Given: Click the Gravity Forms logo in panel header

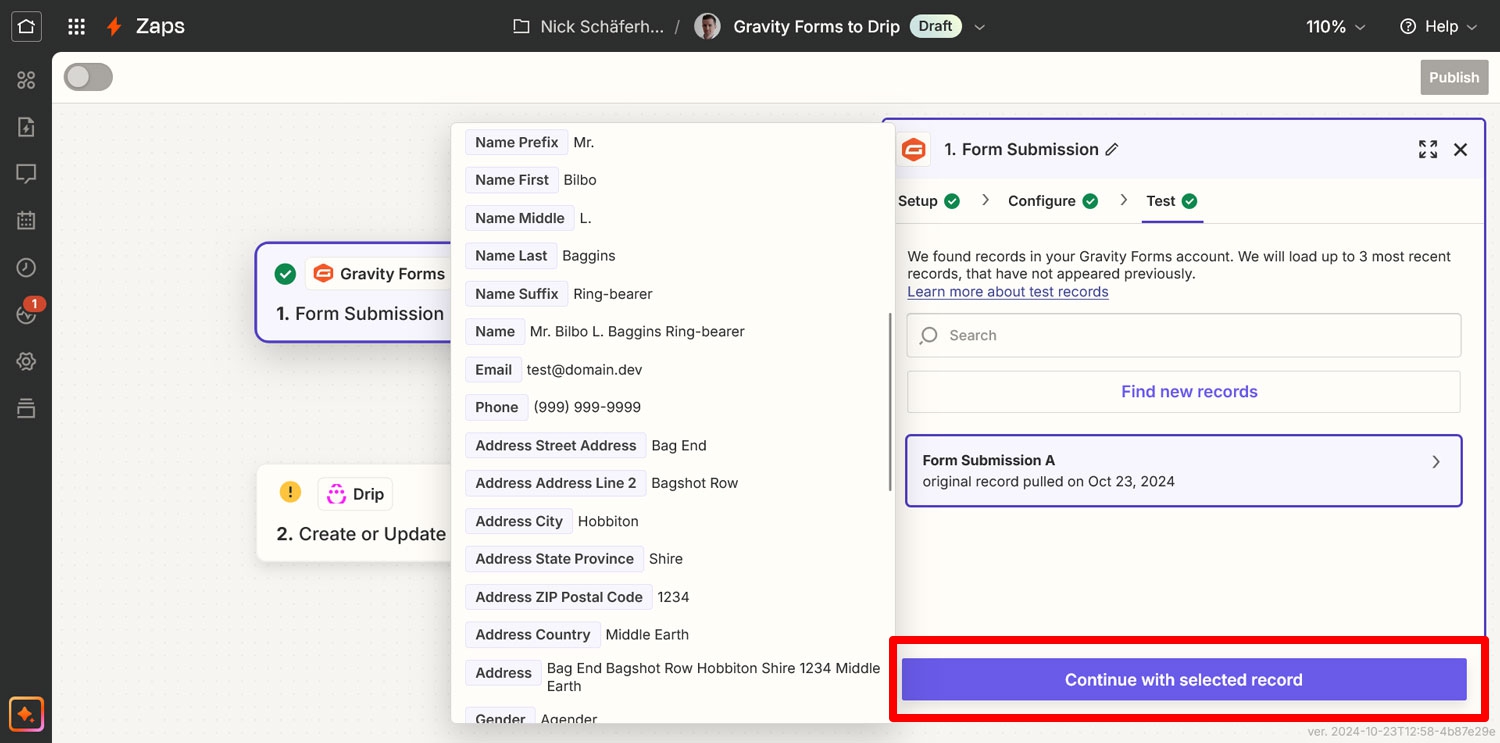Looking at the screenshot, I should [x=913, y=149].
